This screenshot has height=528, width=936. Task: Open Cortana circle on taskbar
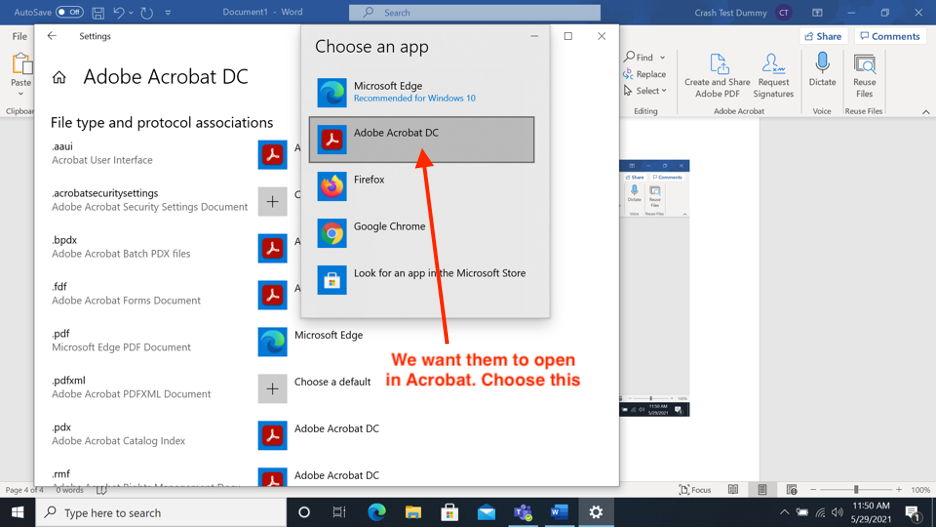tap(304, 512)
